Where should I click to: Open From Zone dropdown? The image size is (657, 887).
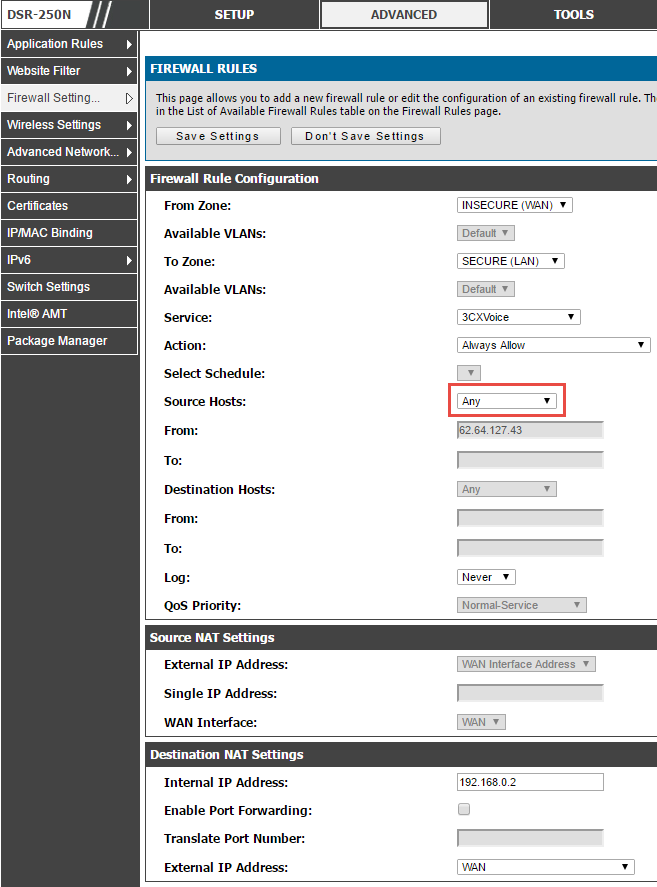514,205
